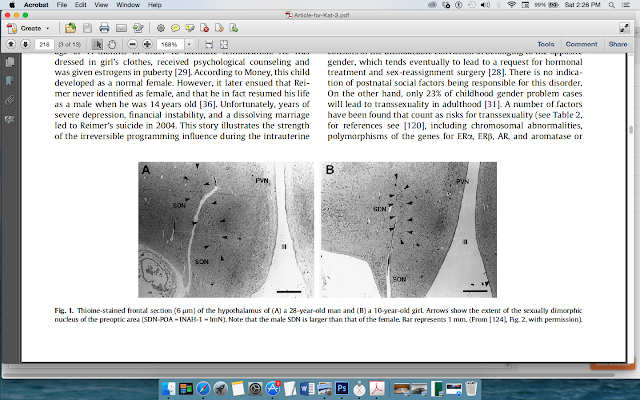The width and height of the screenshot is (640, 400).
Task: Open the Edit menu
Action: (x=80, y=5)
